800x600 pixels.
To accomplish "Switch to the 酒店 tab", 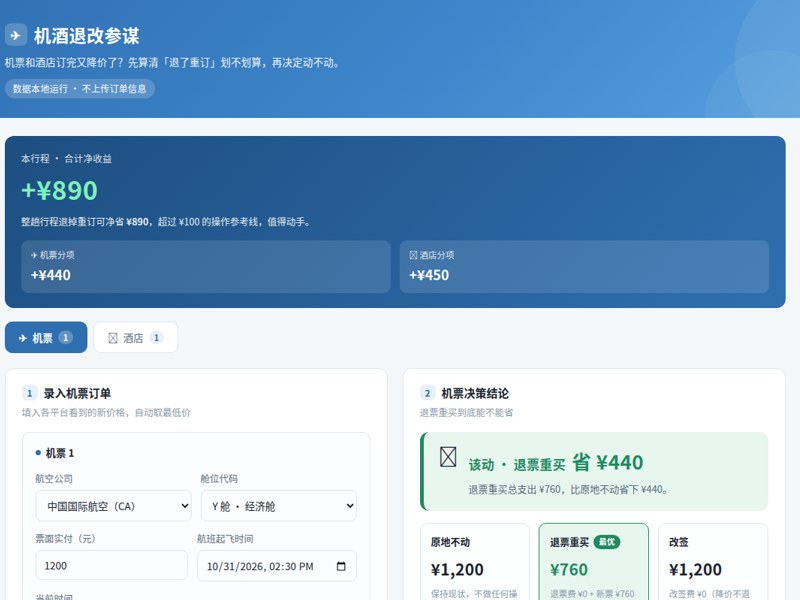I will point(136,337).
